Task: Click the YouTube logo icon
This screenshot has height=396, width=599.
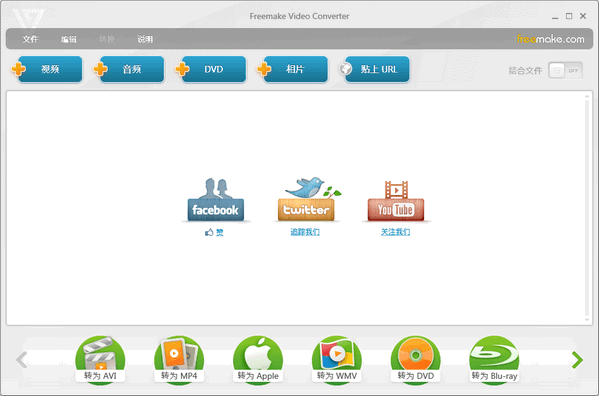Action: [396, 200]
